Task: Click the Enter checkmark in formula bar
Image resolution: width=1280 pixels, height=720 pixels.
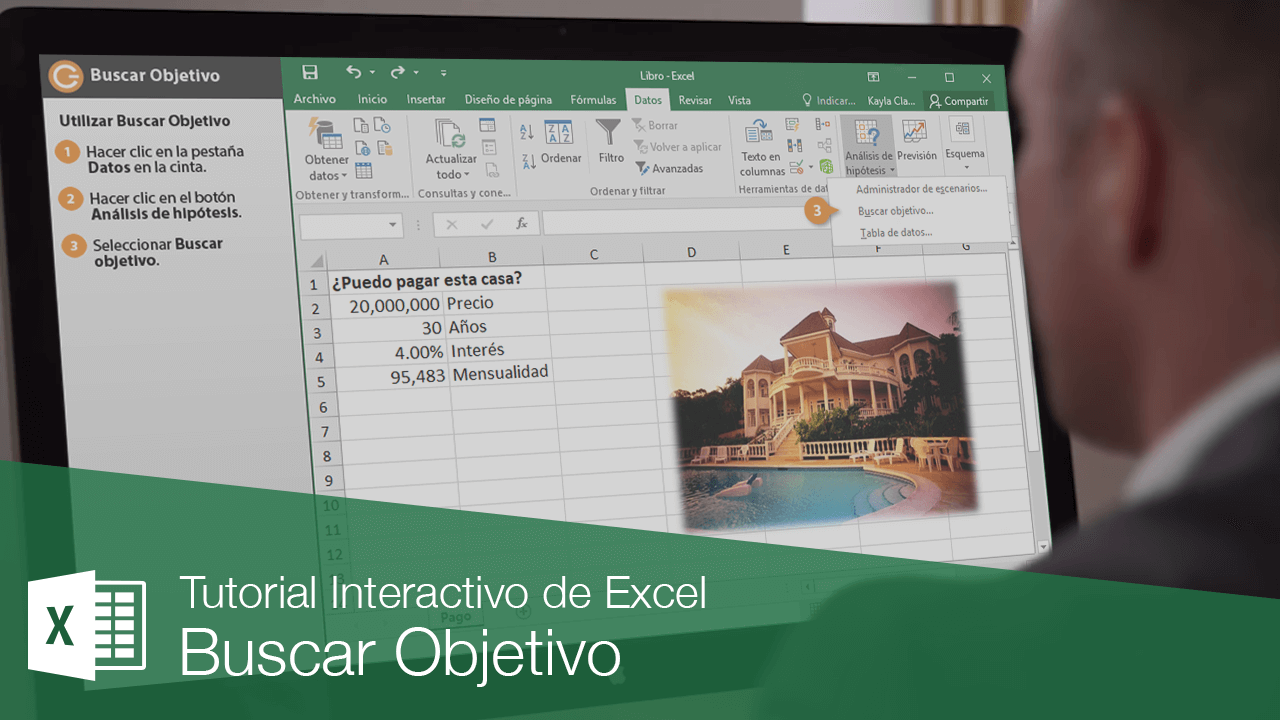Action: [487, 225]
